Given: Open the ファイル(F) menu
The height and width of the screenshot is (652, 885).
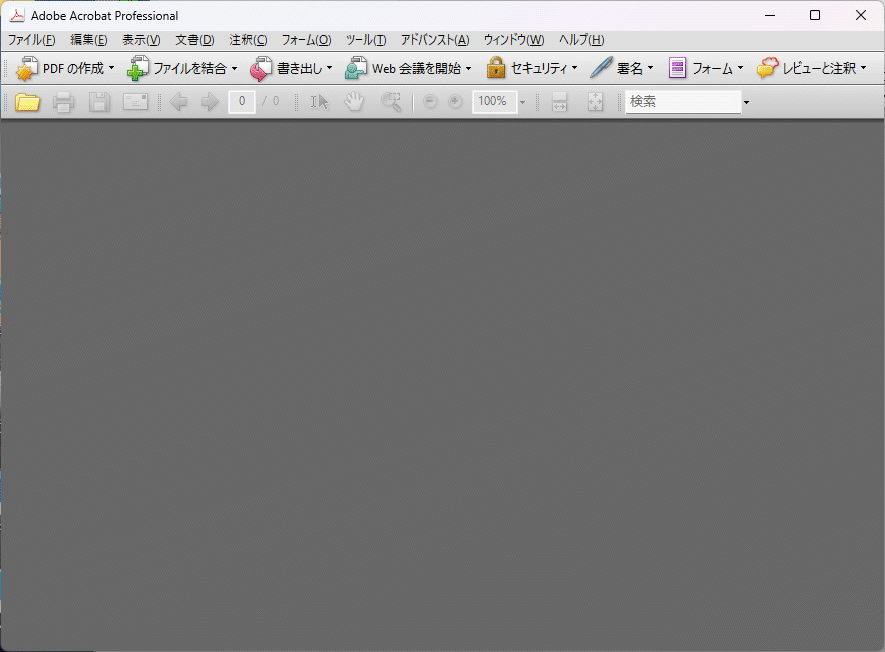Looking at the screenshot, I should point(31,40).
